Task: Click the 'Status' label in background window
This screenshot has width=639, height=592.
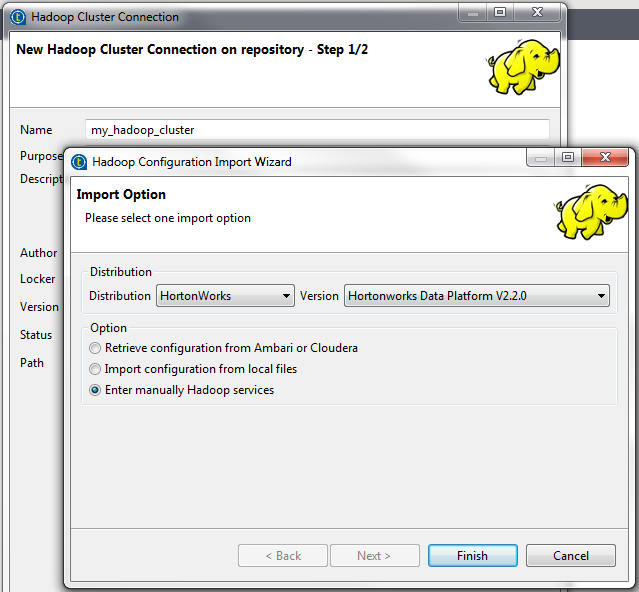Action: pyautogui.click(x=36, y=335)
